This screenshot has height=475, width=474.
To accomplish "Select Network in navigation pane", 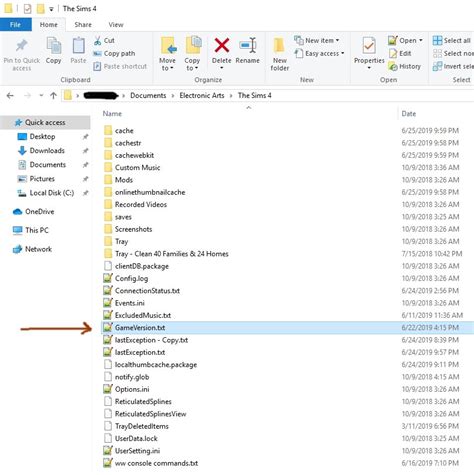I will [x=38, y=249].
